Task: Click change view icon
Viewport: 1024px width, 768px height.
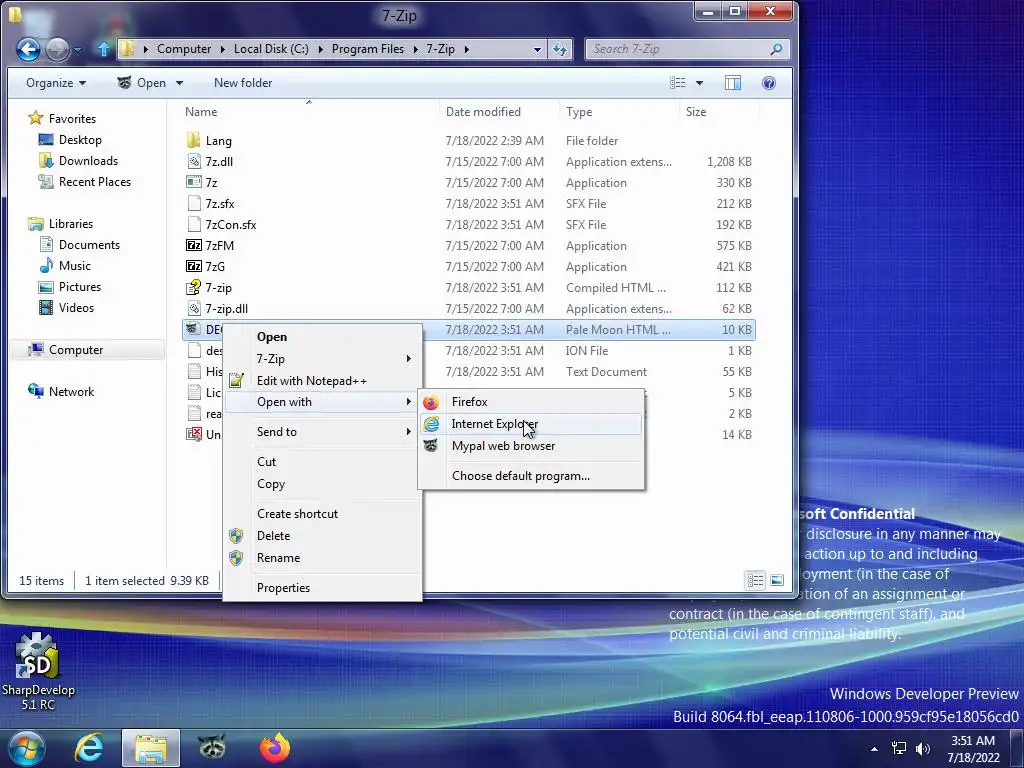Action: pyautogui.click(x=678, y=83)
